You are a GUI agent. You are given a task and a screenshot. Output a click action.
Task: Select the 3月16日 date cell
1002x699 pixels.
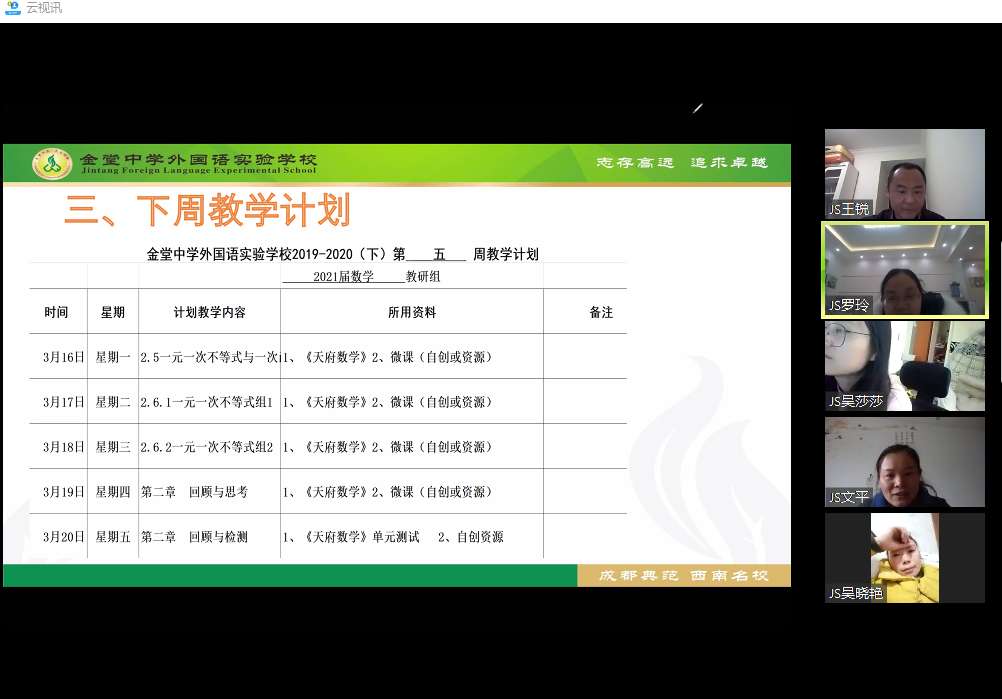click(64, 357)
